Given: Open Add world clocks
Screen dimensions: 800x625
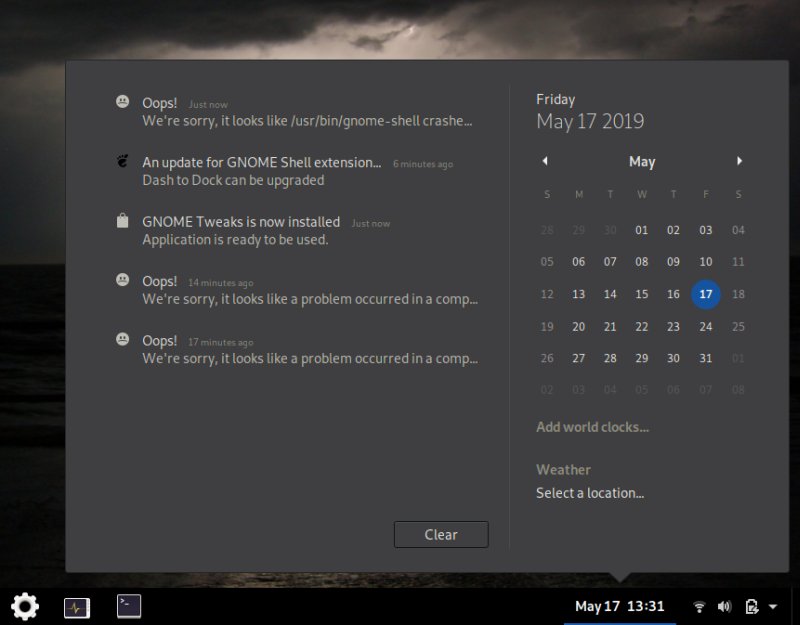Looking at the screenshot, I should coord(593,426).
